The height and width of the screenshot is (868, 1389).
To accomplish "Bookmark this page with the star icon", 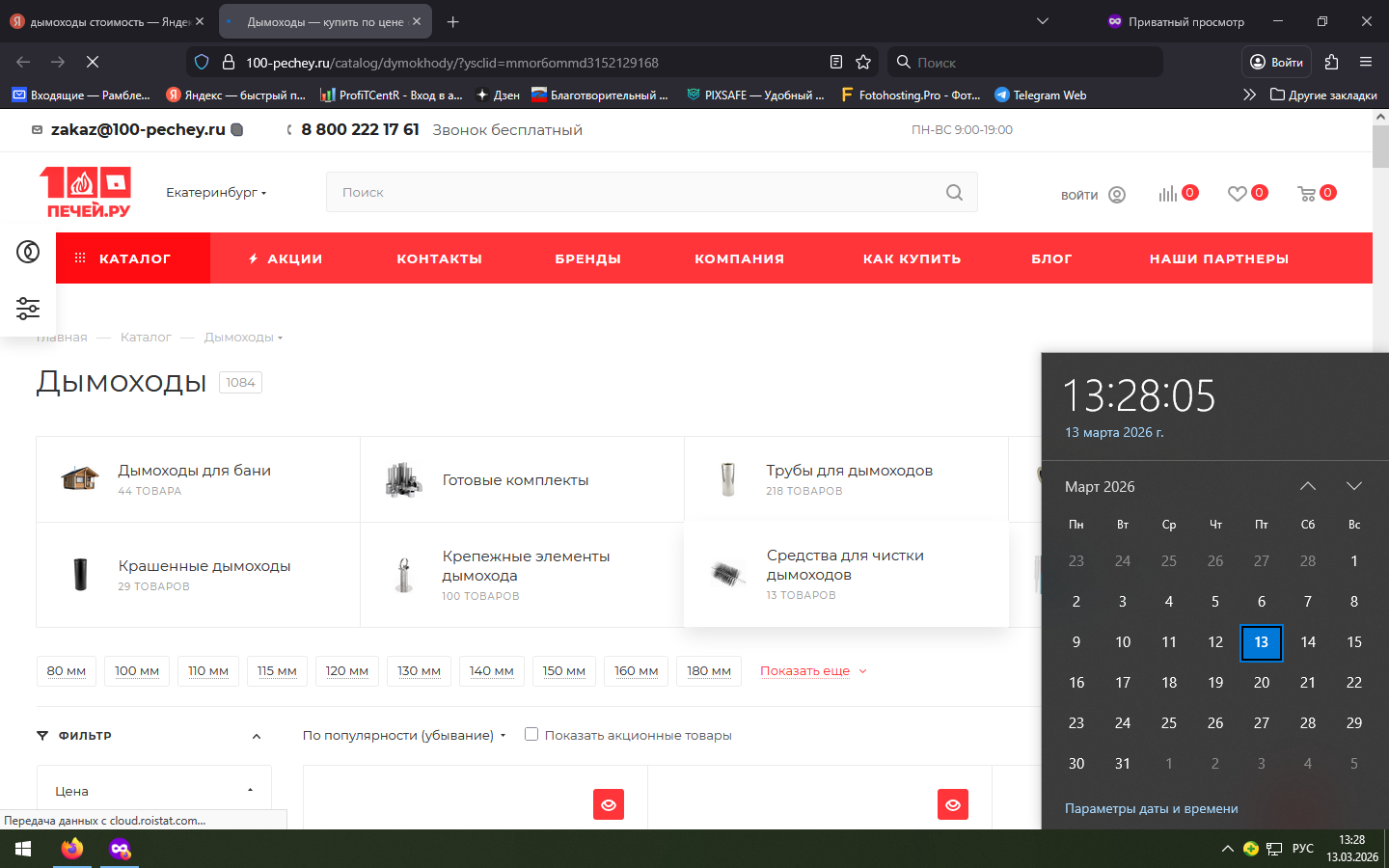I will [x=863, y=62].
